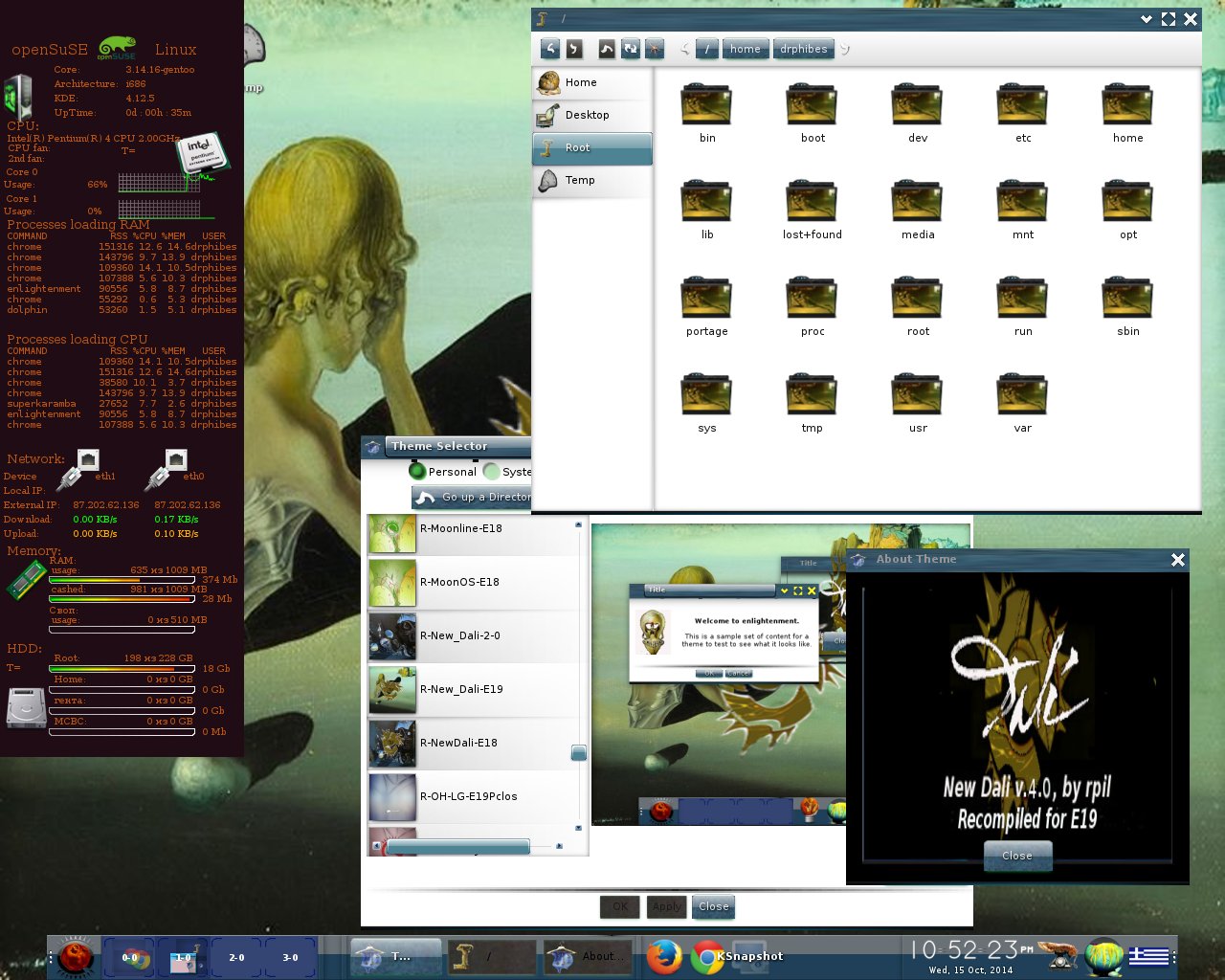This screenshot has height=980, width=1225.
Task: Refresh the file manager view
Action: coord(631,48)
